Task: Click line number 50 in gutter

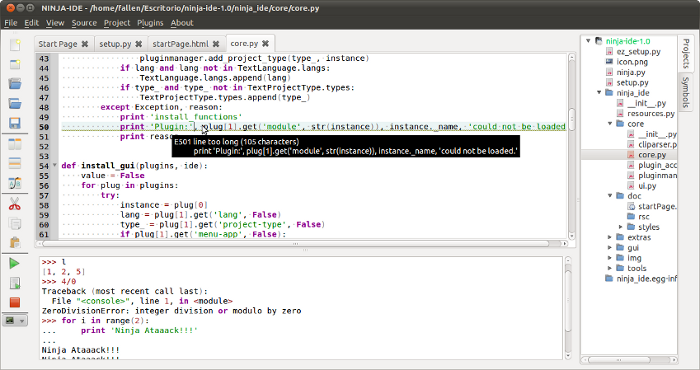Action: coord(43,127)
